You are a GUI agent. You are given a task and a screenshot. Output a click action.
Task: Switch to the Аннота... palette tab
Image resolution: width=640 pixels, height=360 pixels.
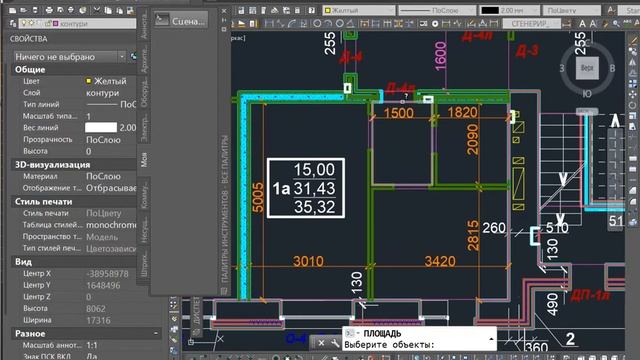click(144, 25)
